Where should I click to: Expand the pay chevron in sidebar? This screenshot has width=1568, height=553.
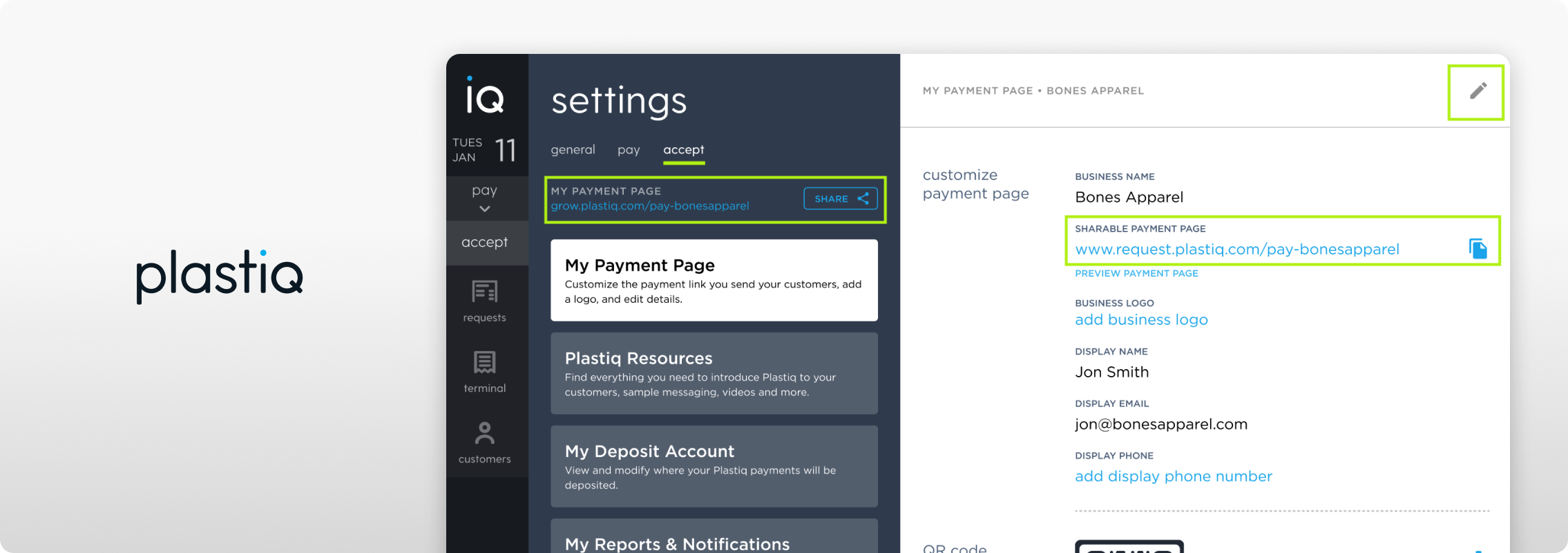pos(485,209)
